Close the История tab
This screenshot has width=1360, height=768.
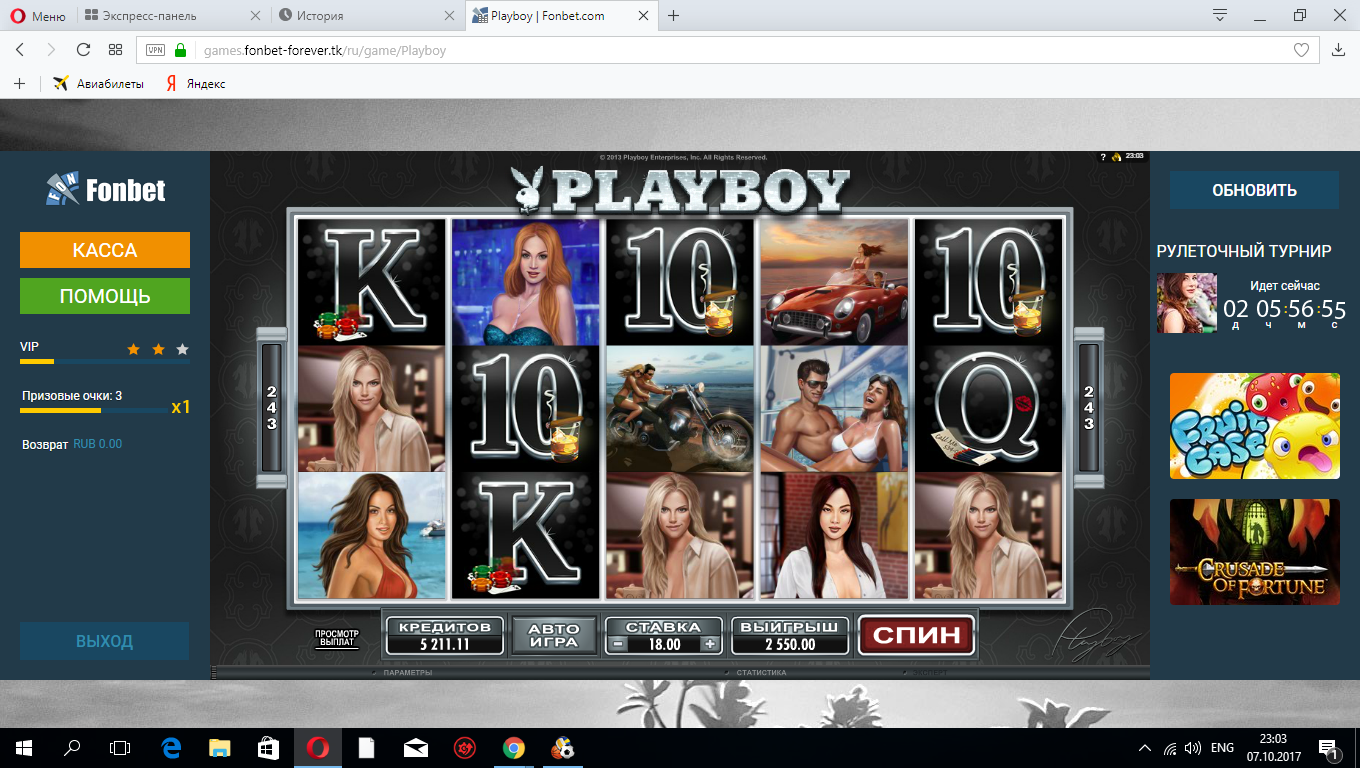click(448, 16)
